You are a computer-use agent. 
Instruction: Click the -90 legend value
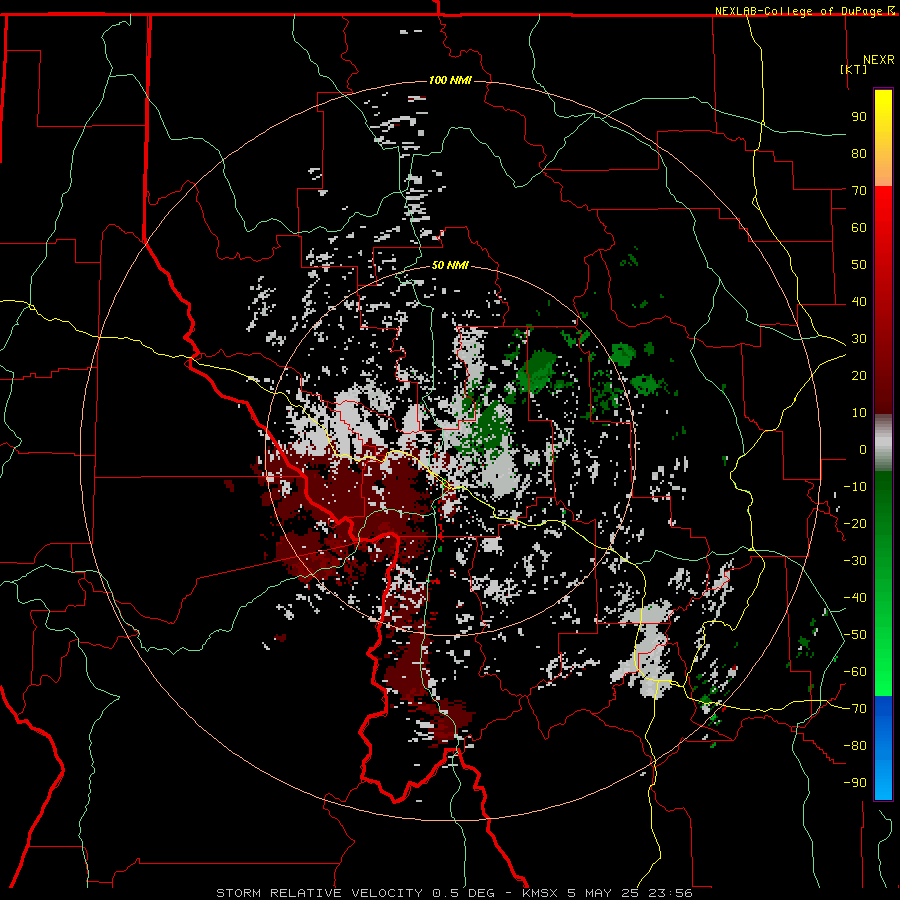(x=855, y=783)
